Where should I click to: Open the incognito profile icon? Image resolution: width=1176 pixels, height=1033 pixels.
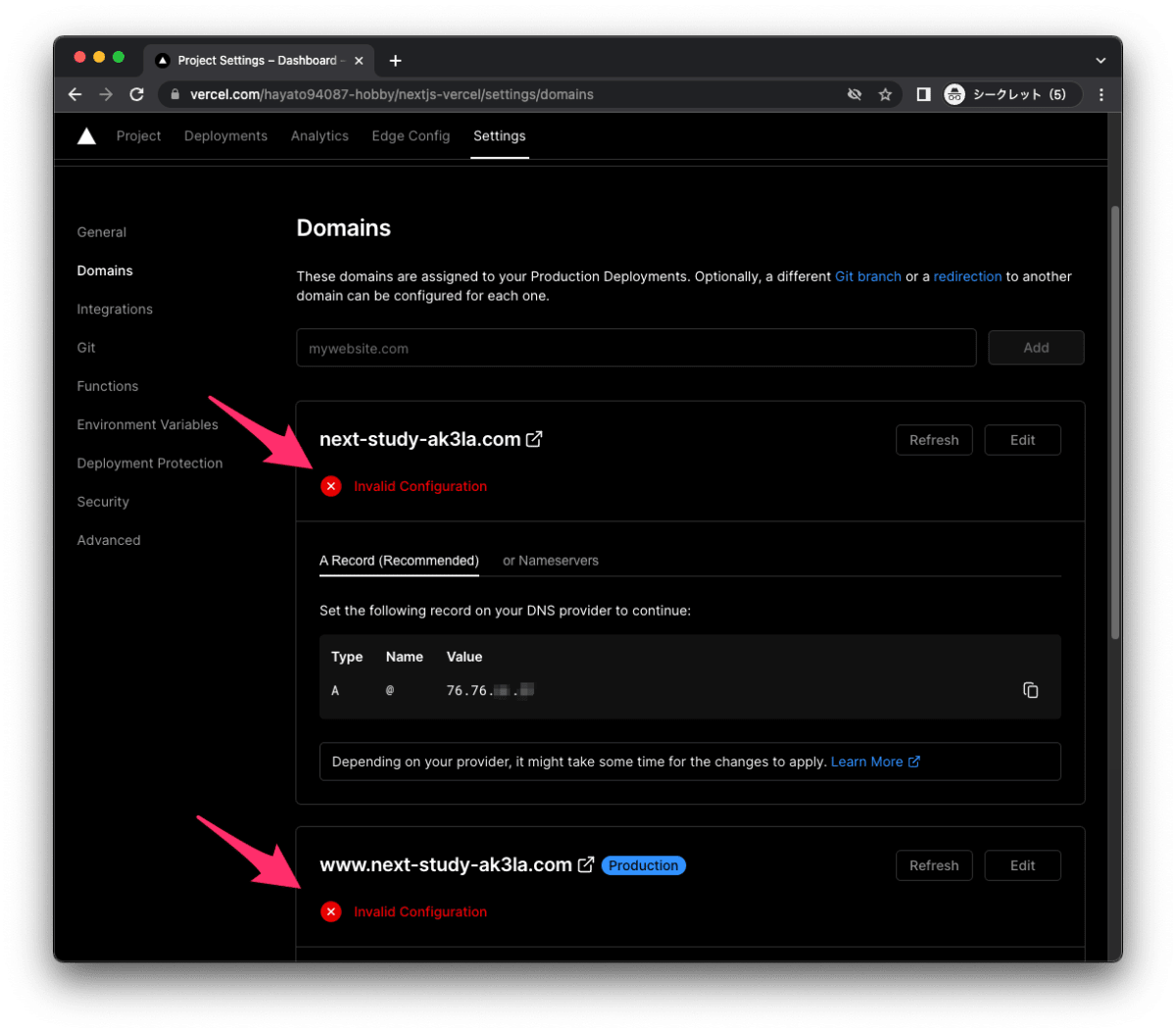955,94
